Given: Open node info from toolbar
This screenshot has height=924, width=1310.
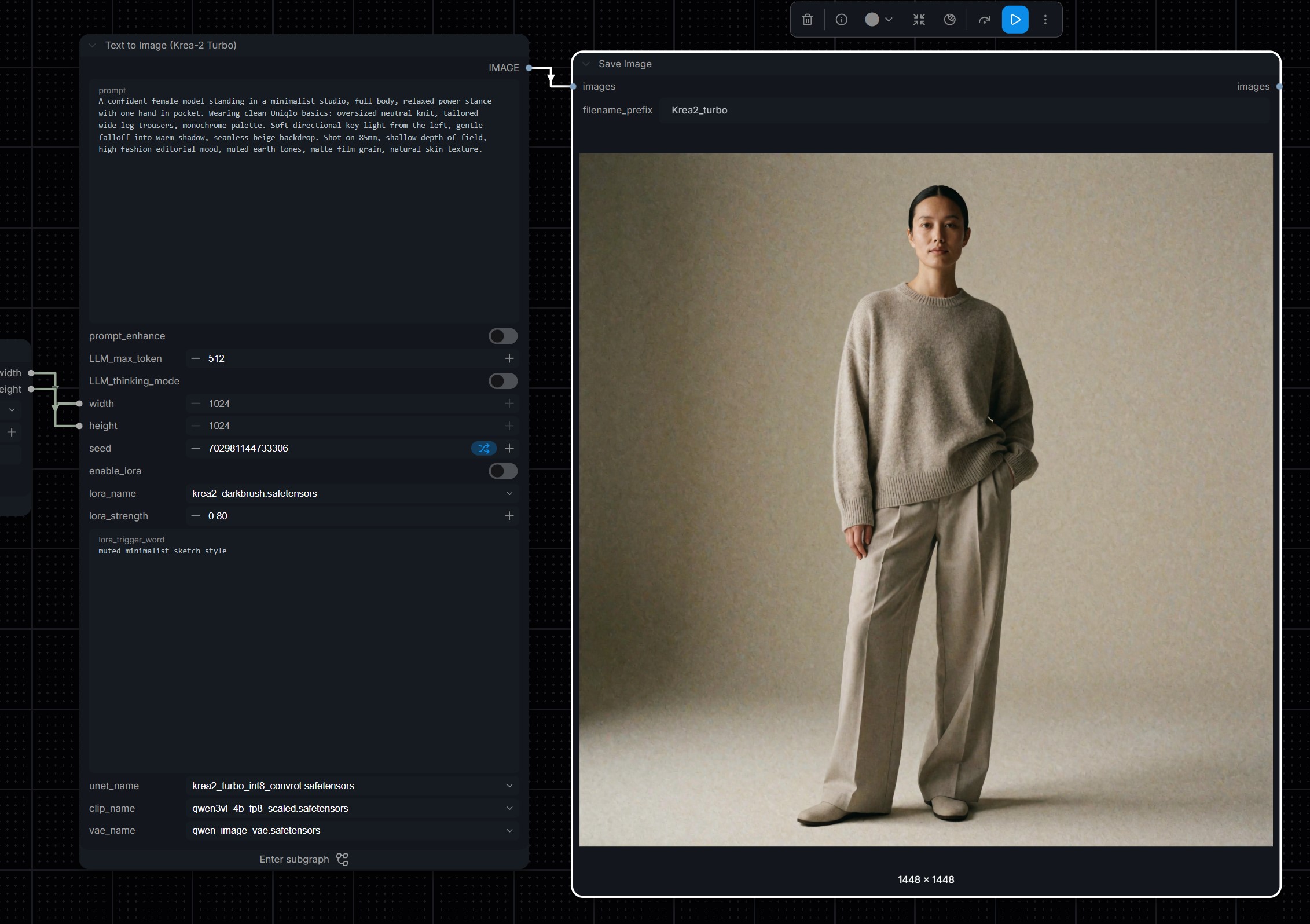Looking at the screenshot, I should coord(842,20).
